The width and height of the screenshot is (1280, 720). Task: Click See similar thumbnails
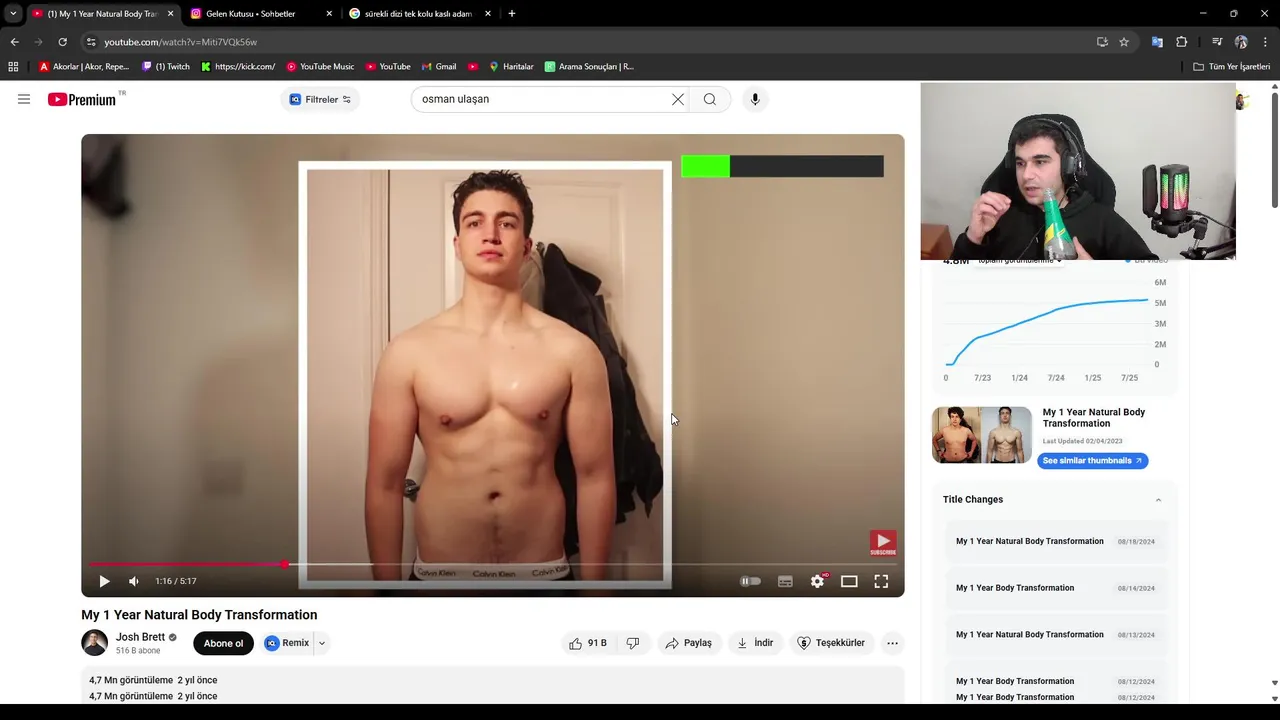tap(1092, 461)
